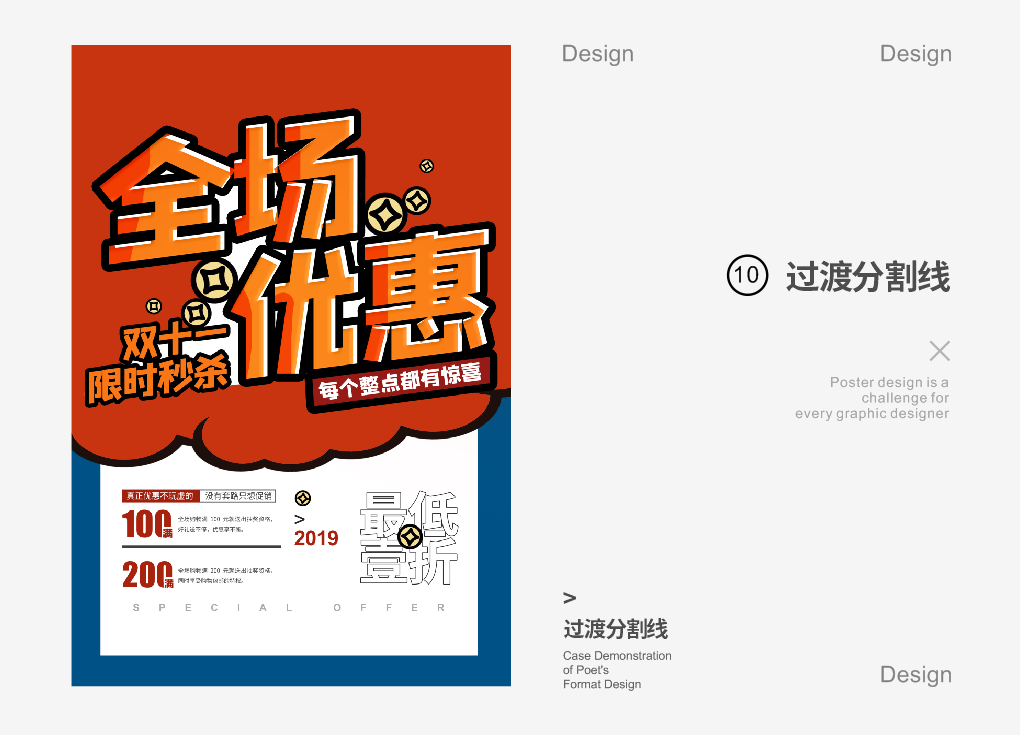
Task: Click the top-left Design label
Action: [x=597, y=54]
